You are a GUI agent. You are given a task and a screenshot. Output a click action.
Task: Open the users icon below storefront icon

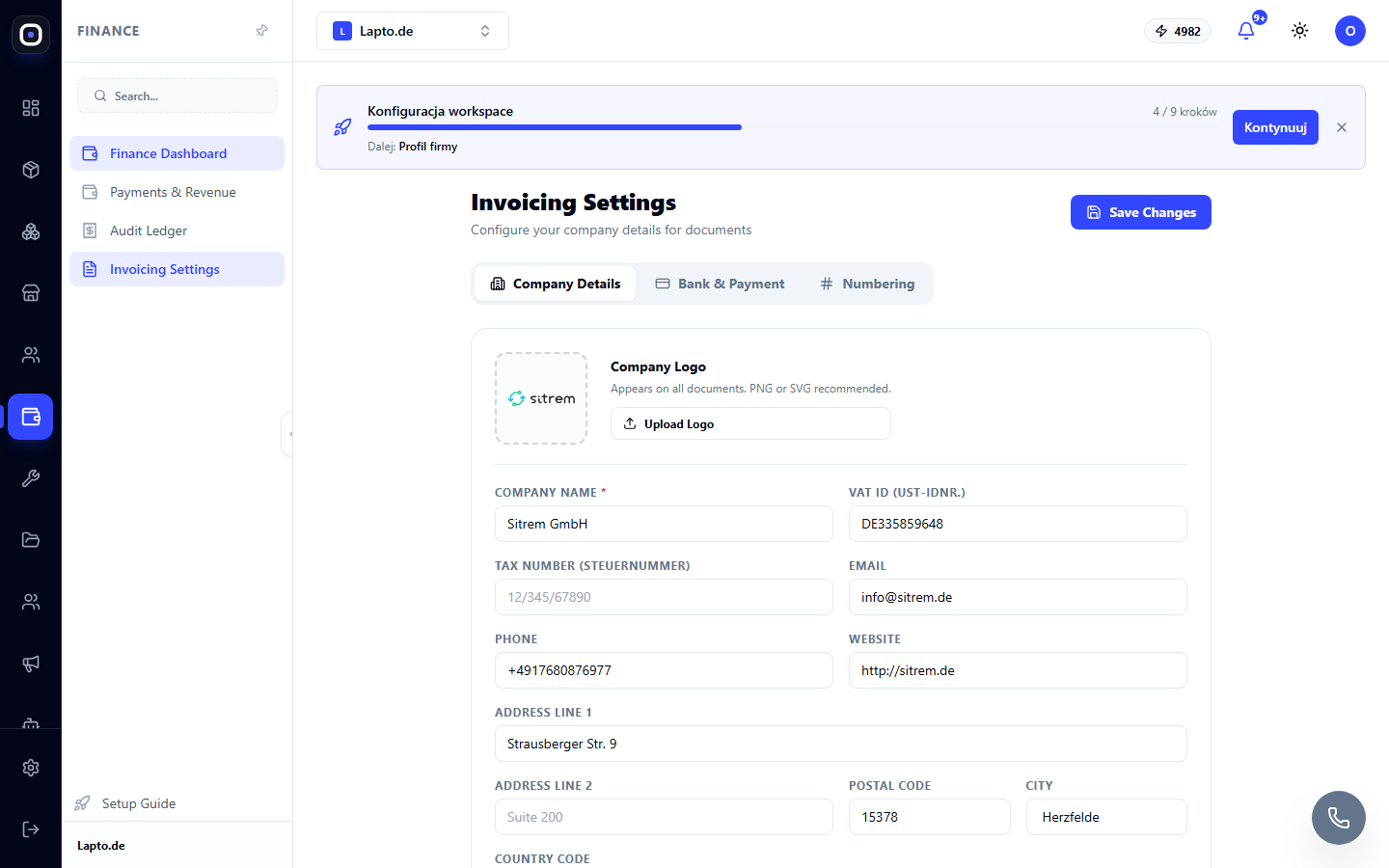tap(31, 355)
